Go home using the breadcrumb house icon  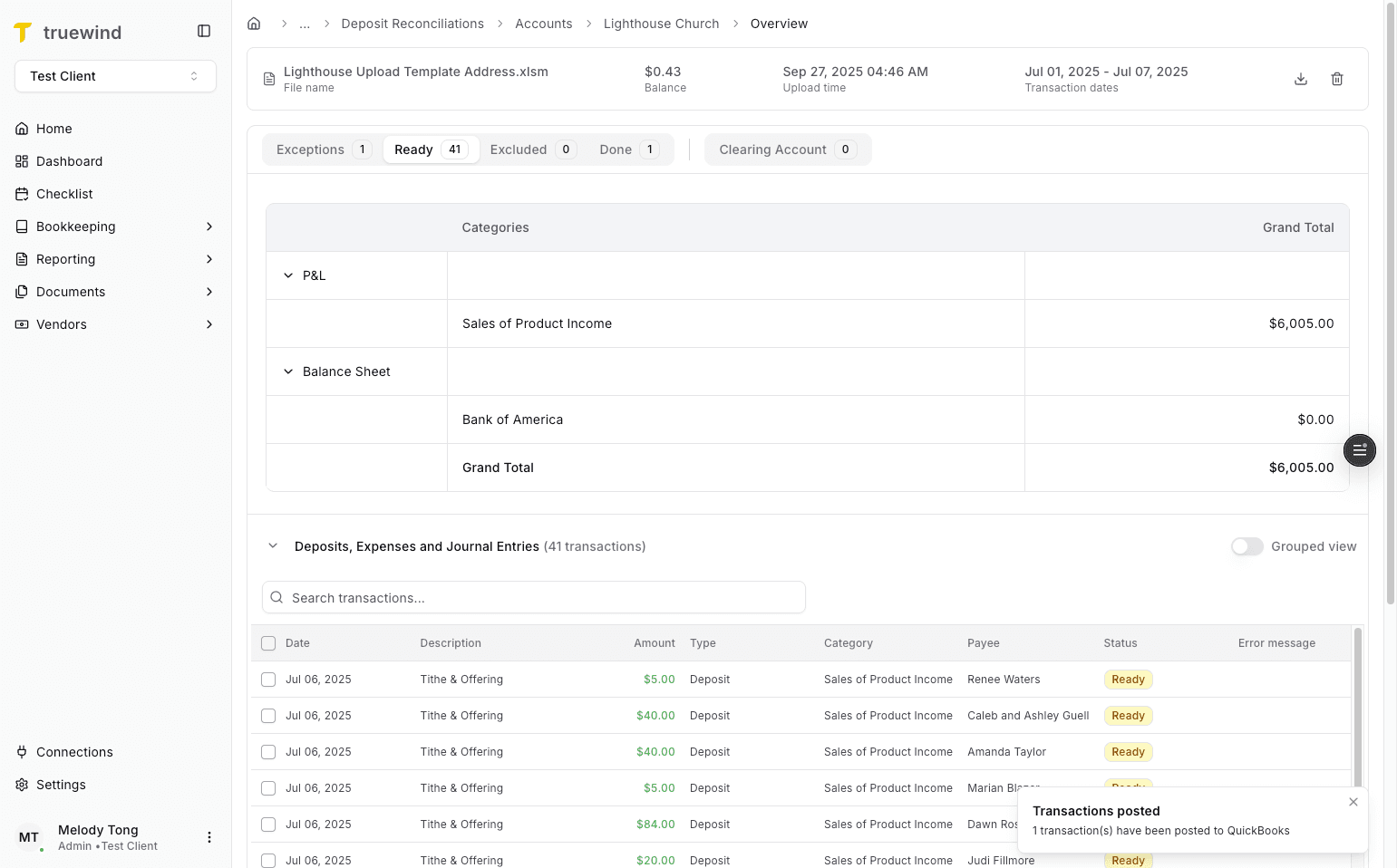tap(254, 23)
